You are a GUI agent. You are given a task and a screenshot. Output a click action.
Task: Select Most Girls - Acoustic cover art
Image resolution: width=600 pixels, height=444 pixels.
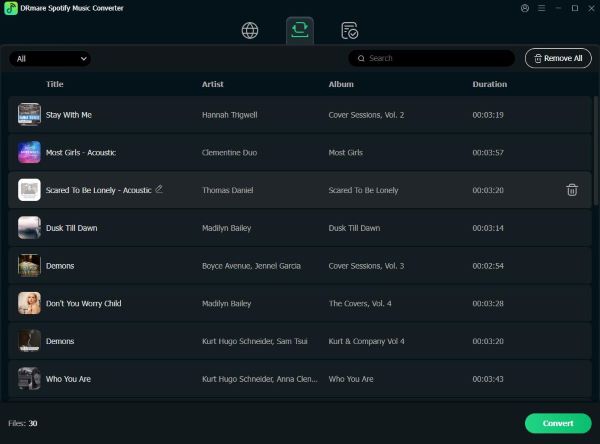click(29, 152)
